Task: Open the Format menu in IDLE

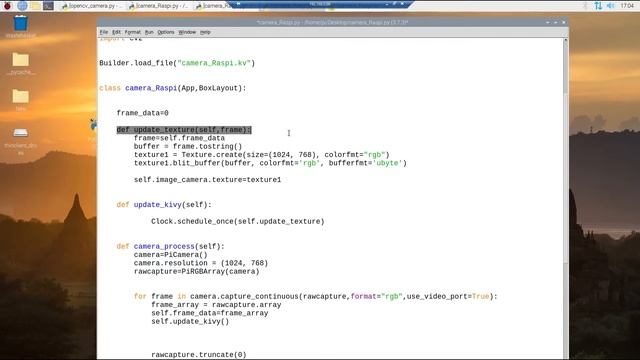Action: 132,32
